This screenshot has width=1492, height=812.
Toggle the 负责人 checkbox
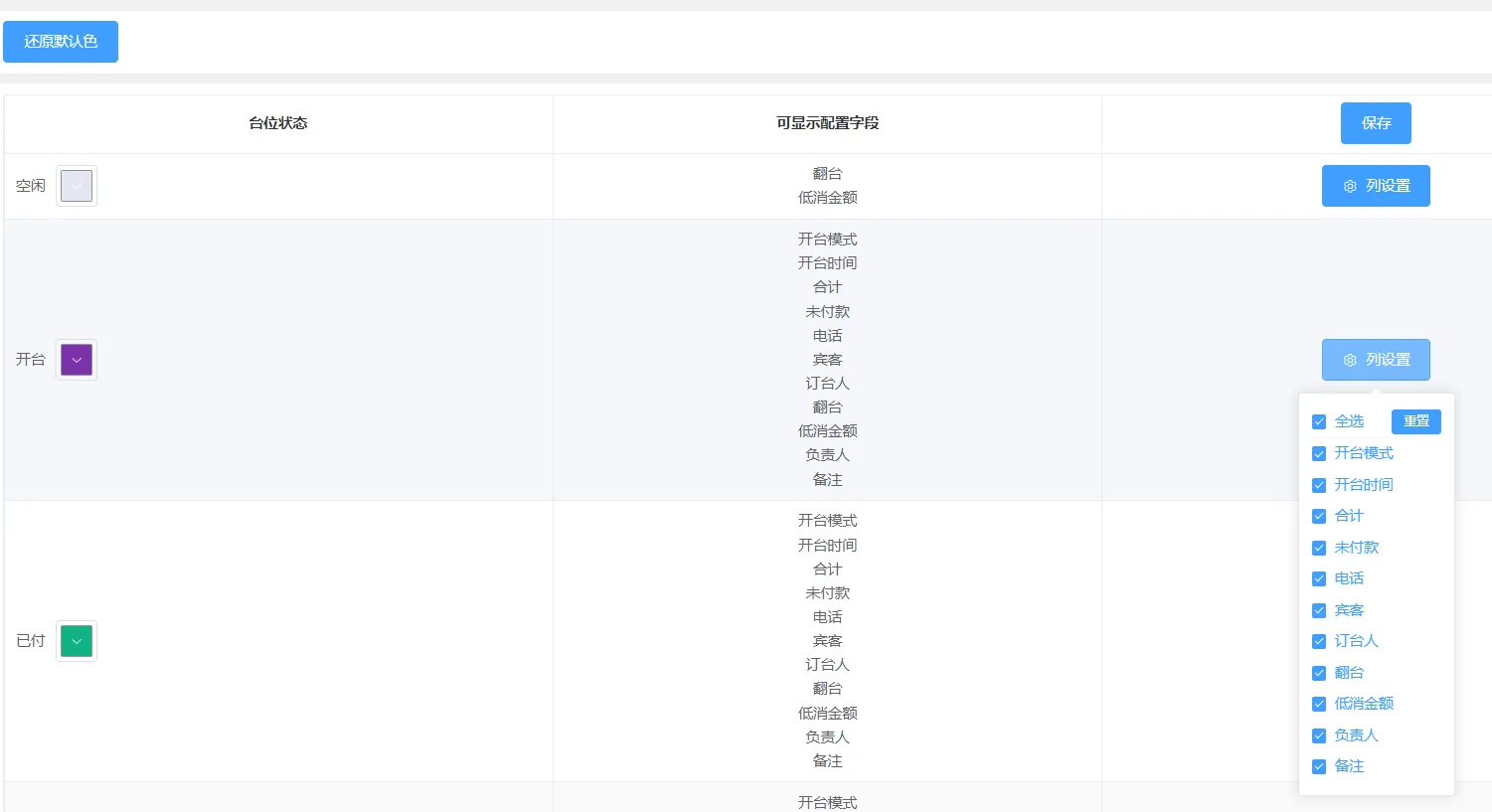point(1319,735)
